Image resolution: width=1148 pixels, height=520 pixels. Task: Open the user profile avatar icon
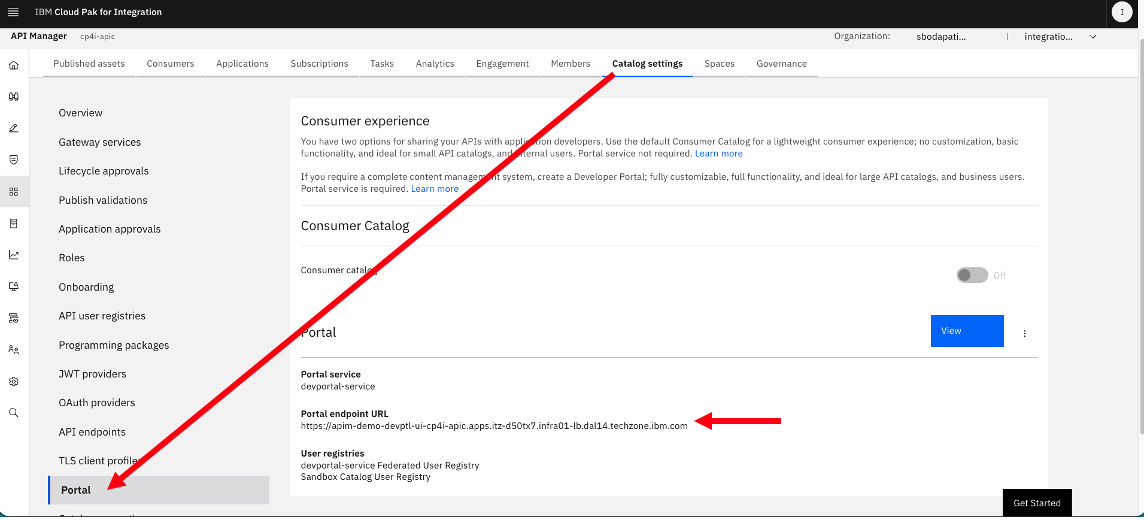pyautogui.click(x=1121, y=12)
